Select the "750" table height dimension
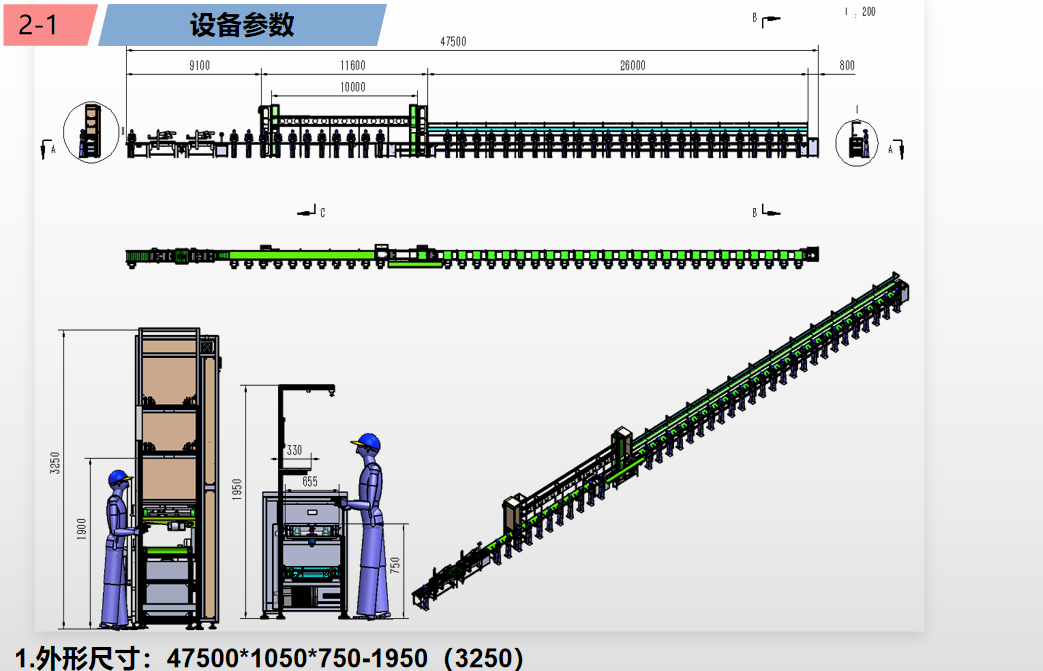 coord(395,565)
